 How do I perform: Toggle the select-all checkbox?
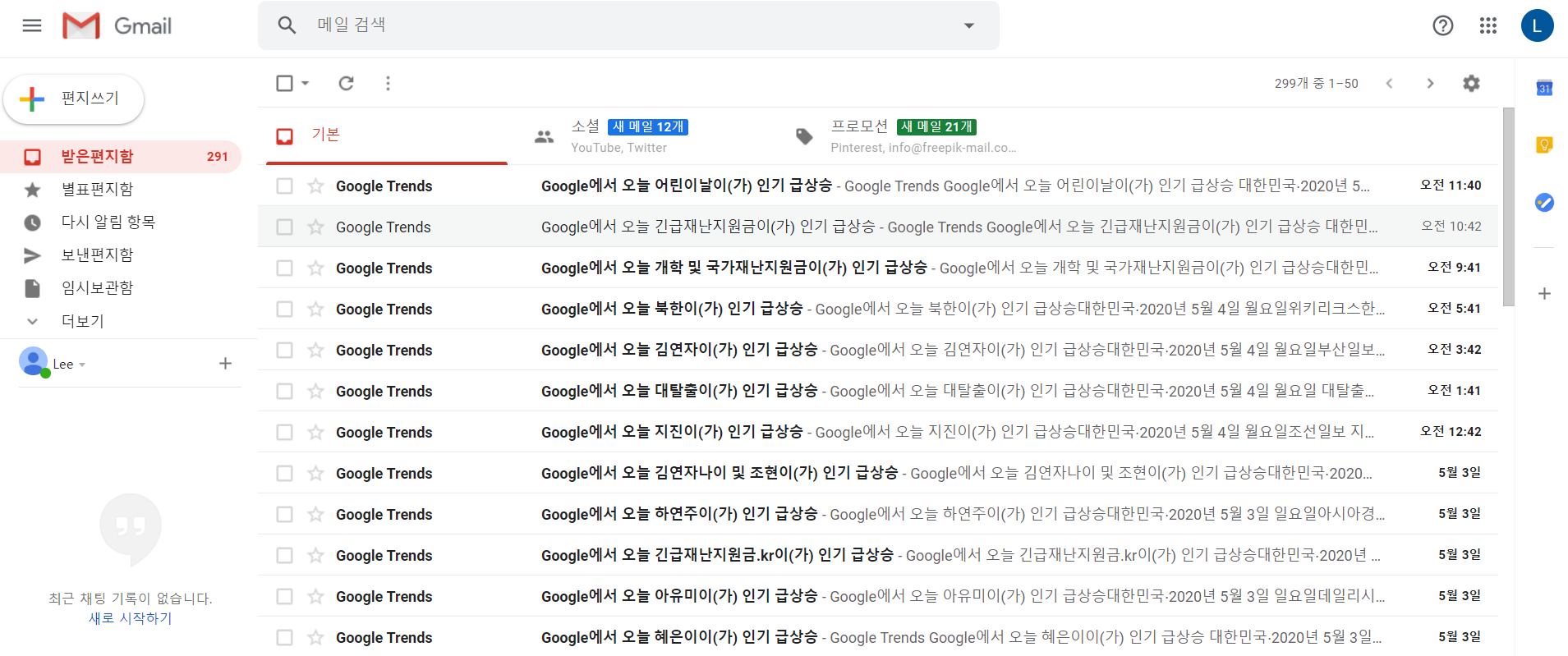[285, 83]
